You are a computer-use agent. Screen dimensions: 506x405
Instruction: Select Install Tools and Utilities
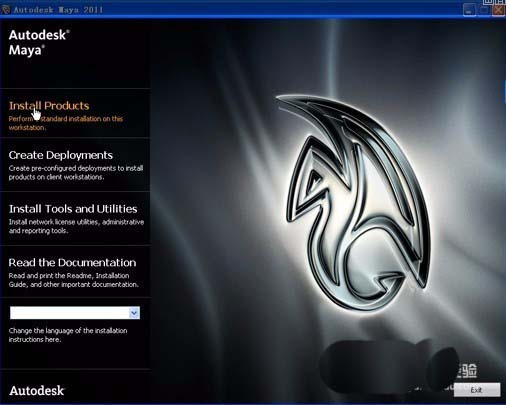coord(73,209)
